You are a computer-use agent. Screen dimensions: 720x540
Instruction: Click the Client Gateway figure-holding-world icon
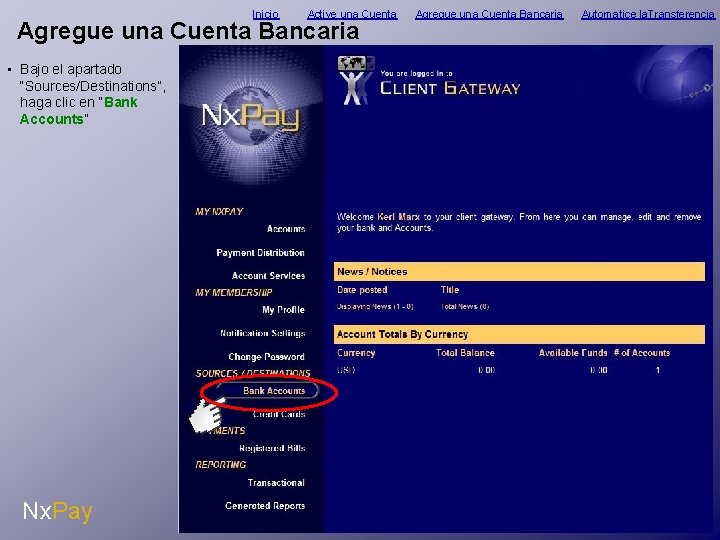pos(355,80)
